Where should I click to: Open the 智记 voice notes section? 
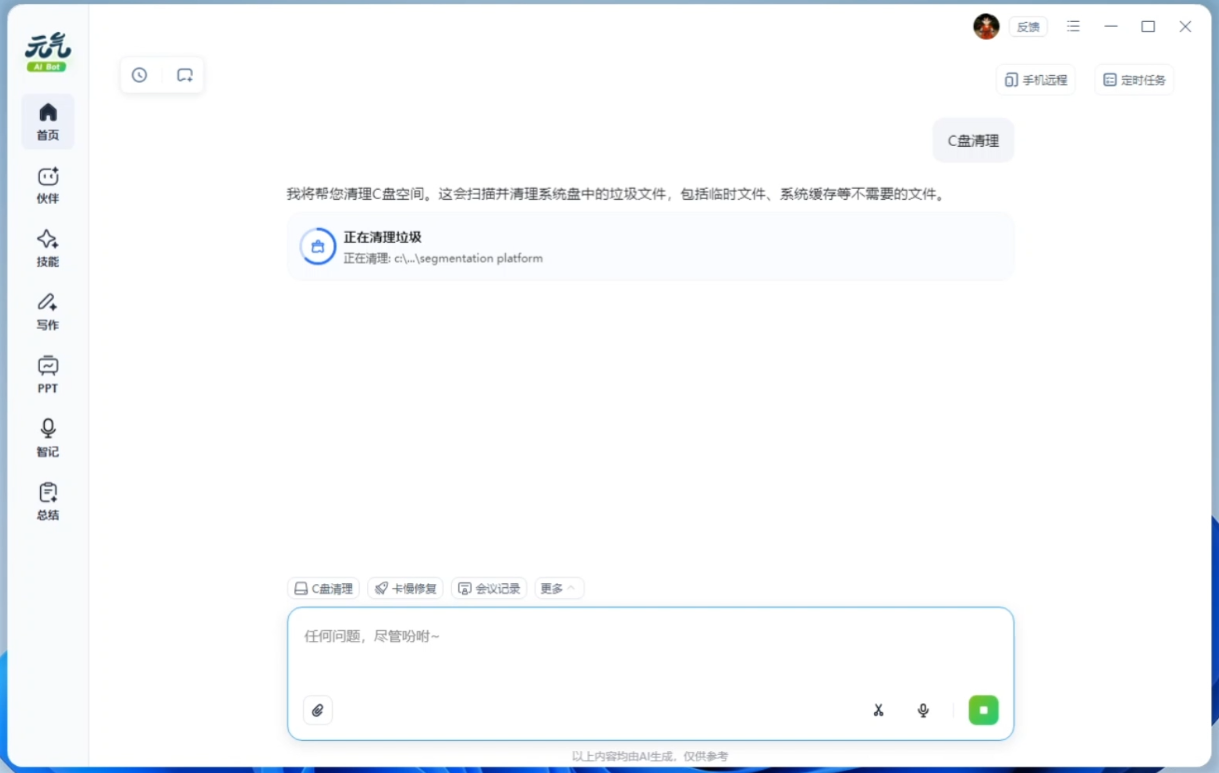(x=48, y=438)
